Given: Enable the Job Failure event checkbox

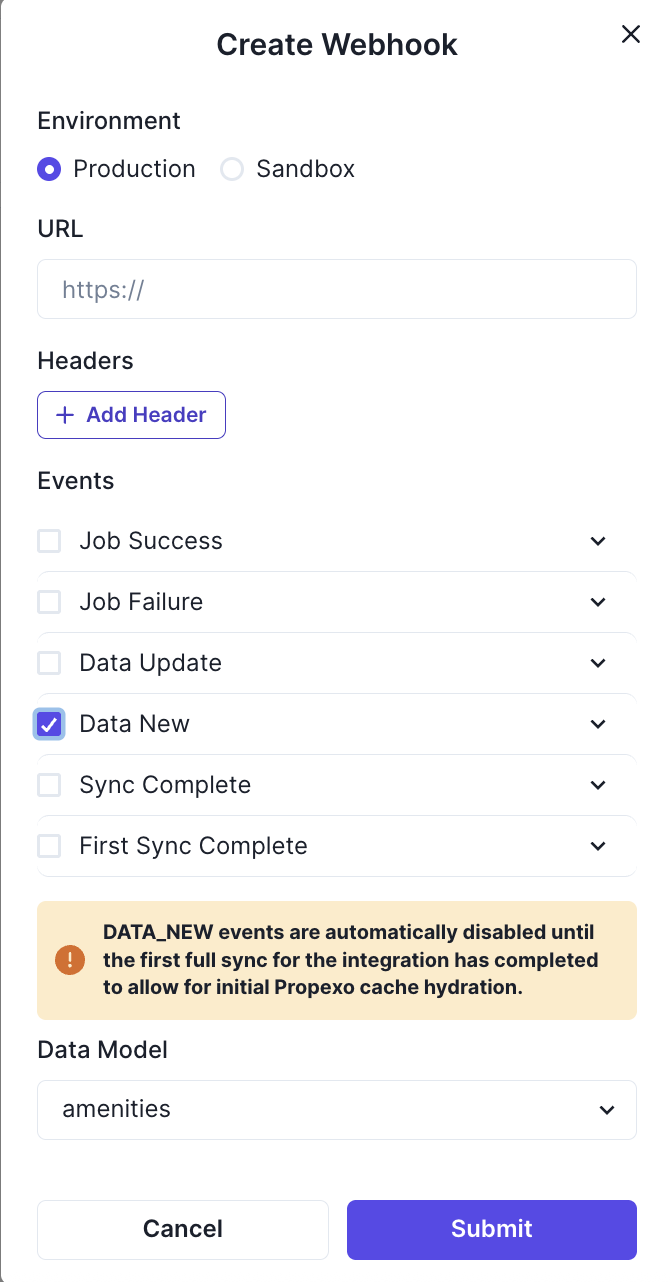Looking at the screenshot, I should point(49,602).
